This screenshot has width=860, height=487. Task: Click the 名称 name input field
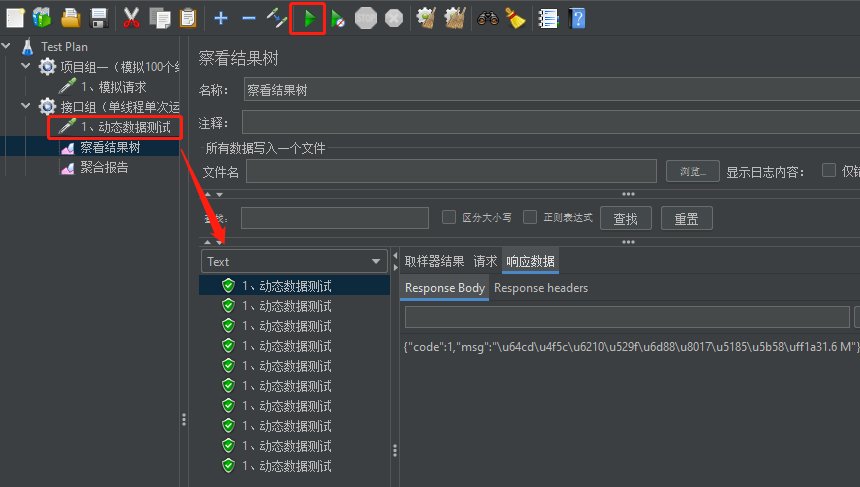tap(550, 90)
